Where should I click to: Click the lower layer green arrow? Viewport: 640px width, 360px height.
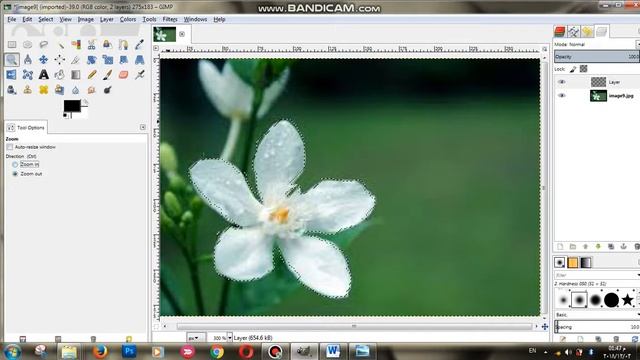pos(598,247)
